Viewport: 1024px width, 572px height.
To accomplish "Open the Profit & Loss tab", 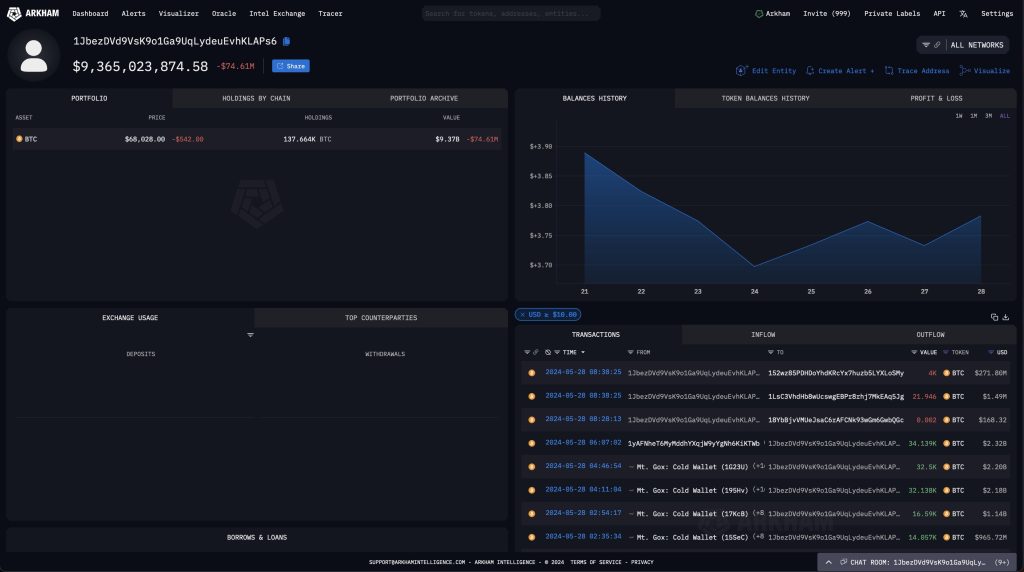I will coord(936,98).
